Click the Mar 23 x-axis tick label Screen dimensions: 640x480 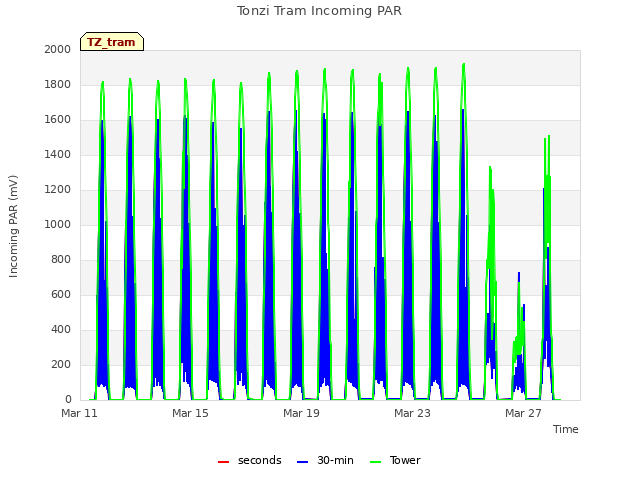coord(412,413)
